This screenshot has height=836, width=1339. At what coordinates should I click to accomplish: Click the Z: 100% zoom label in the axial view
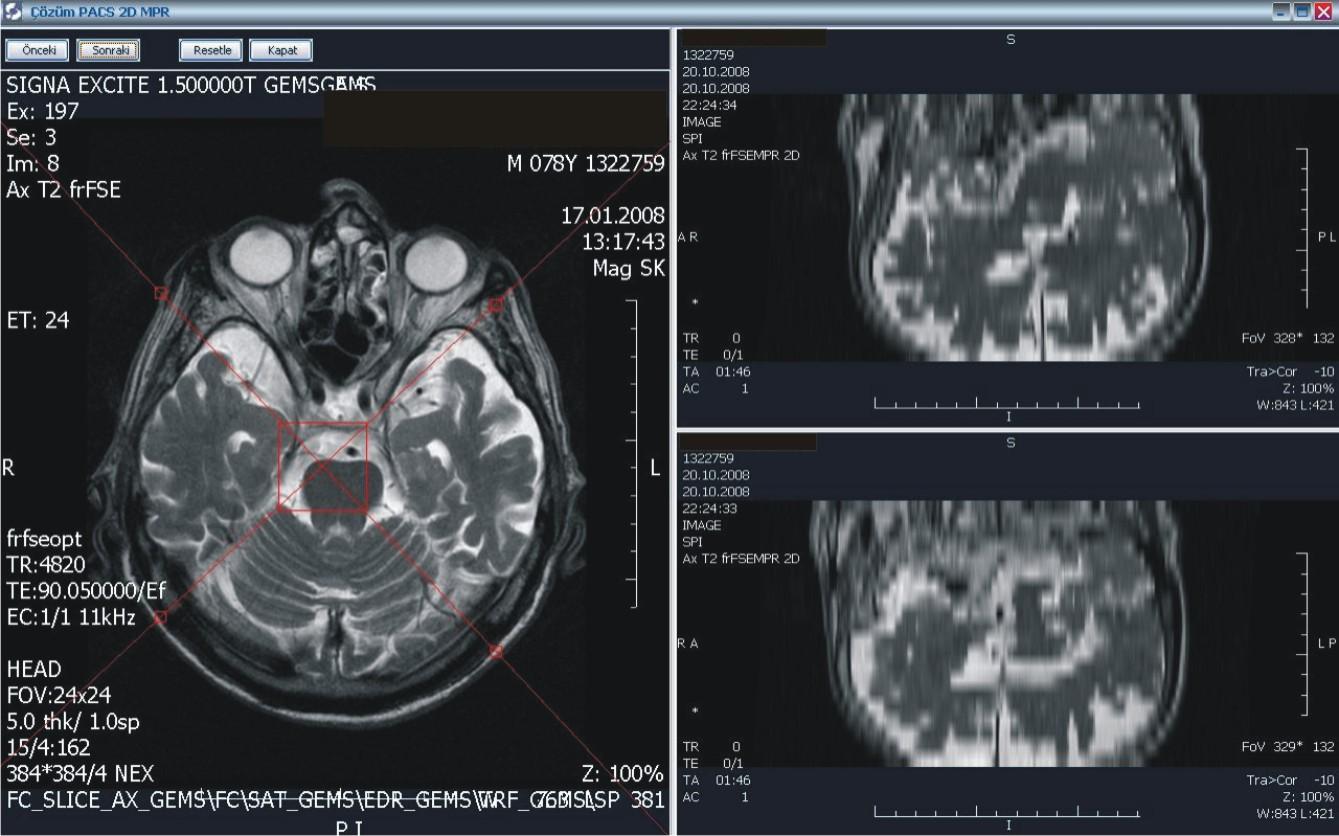622,774
